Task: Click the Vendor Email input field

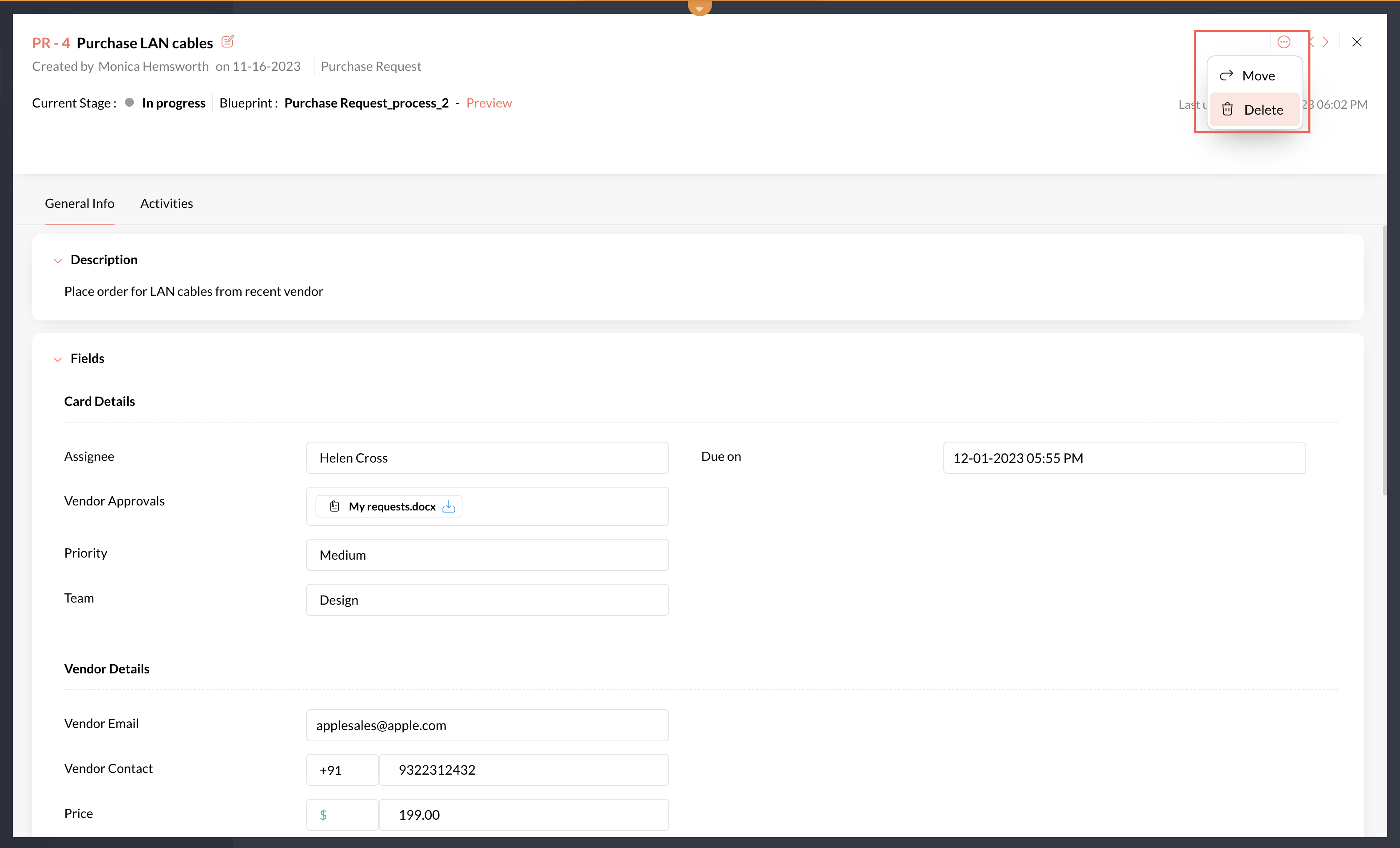Action: 487,725
